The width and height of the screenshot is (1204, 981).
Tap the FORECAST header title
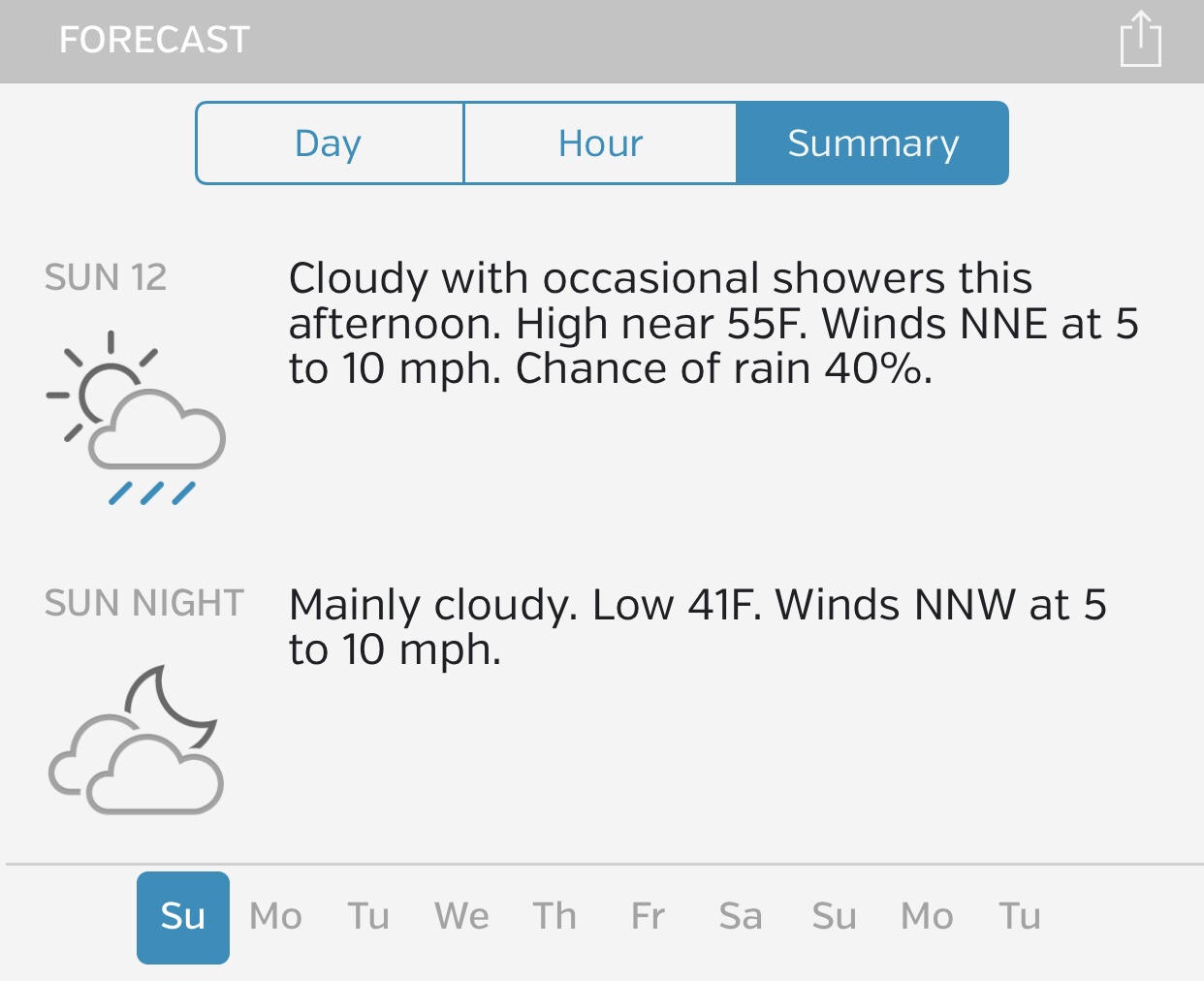(x=155, y=41)
